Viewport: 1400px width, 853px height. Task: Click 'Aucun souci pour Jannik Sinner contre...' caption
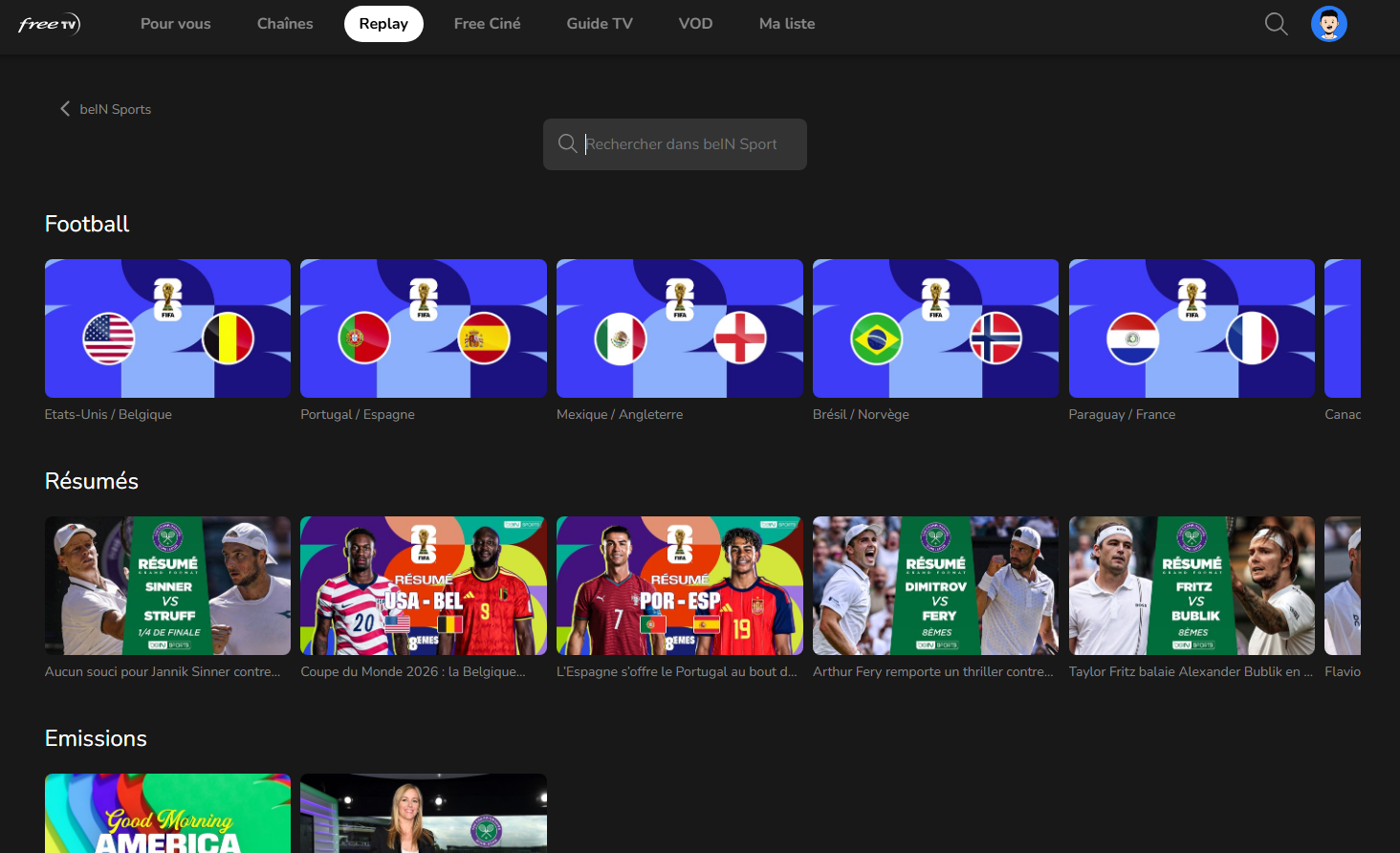(163, 671)
